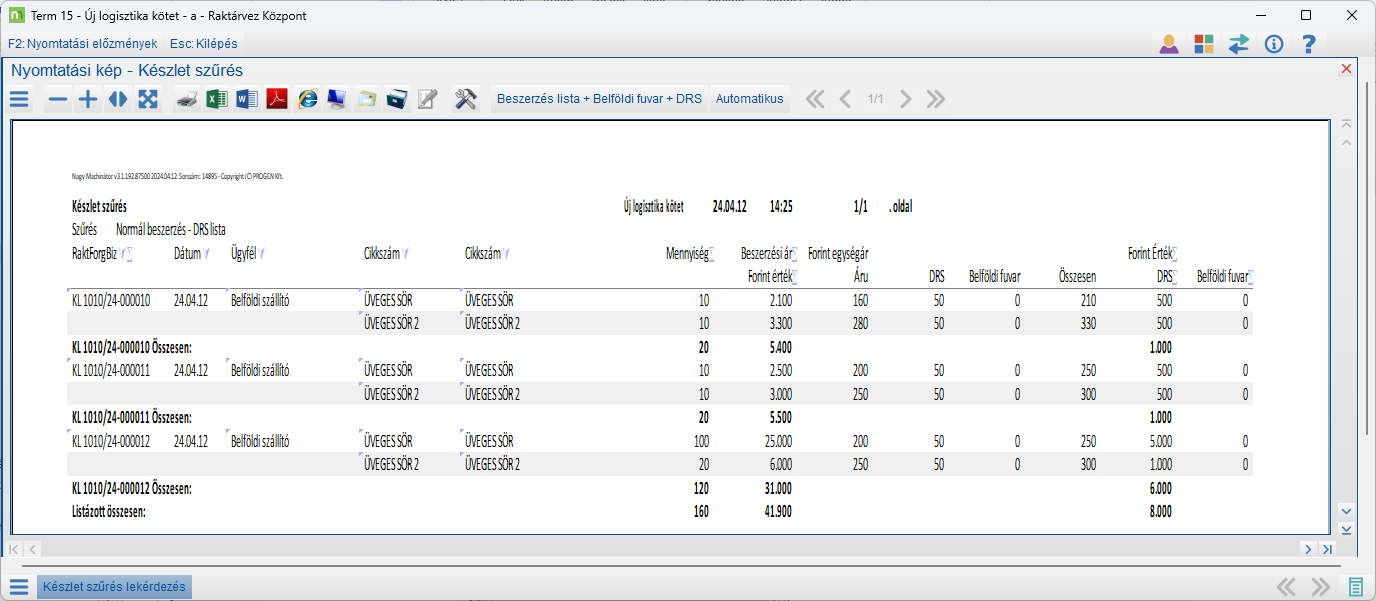This screenshot has height=601, width=1376.
Task: Save the report as PDF
Action: (277, 99)
